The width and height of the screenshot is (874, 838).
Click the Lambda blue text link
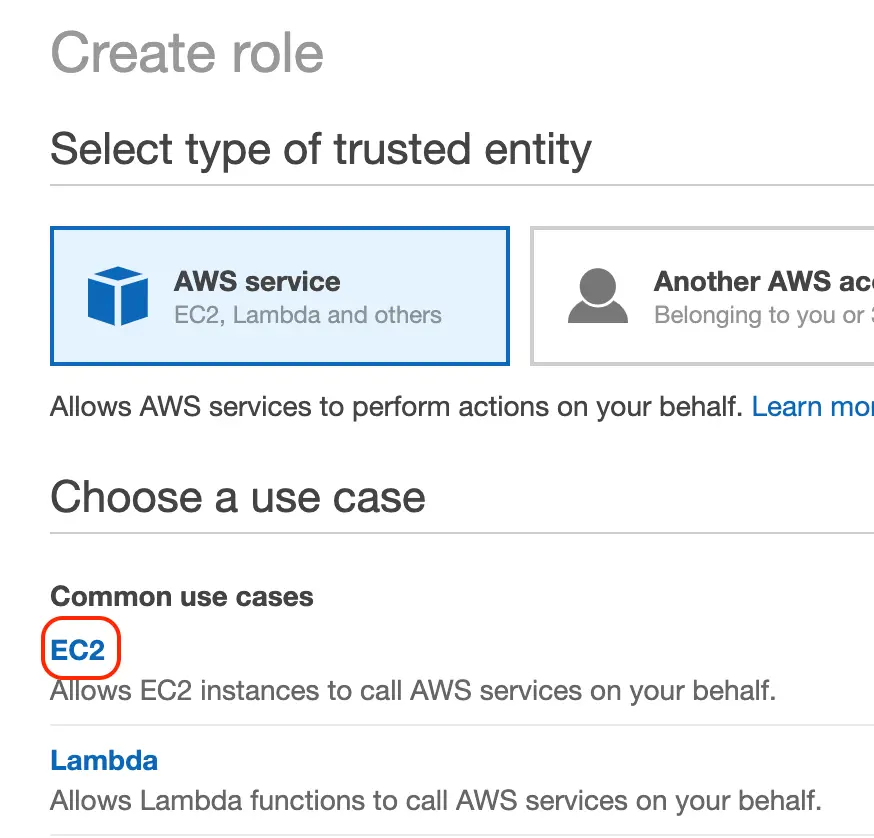pos(104,760)
